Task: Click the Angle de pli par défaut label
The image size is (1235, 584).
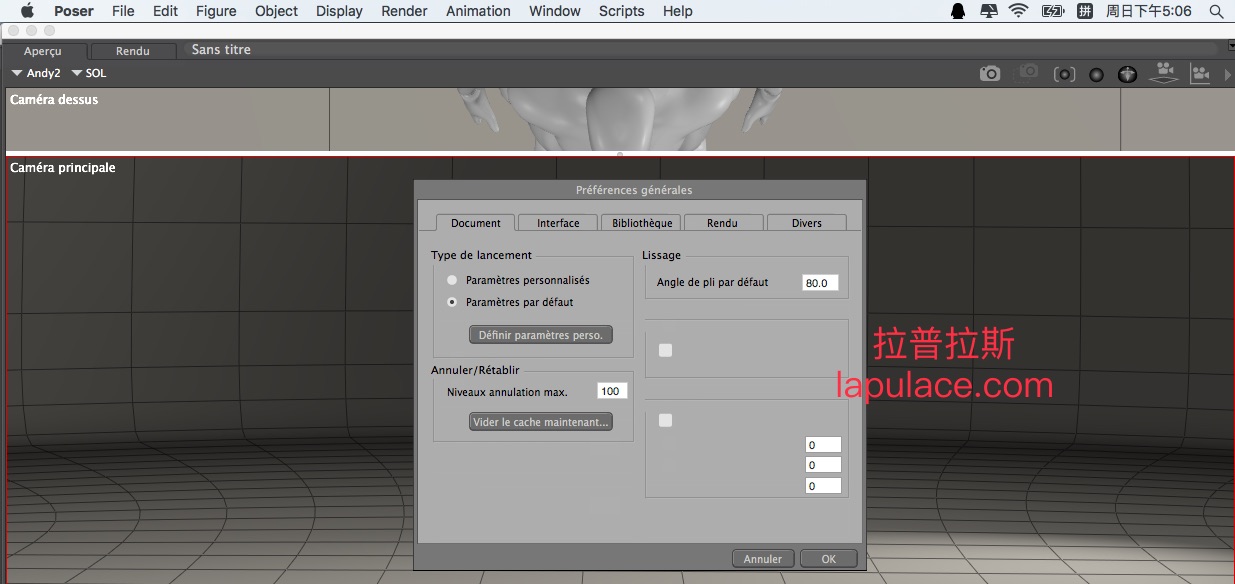Action: [713, 283]
